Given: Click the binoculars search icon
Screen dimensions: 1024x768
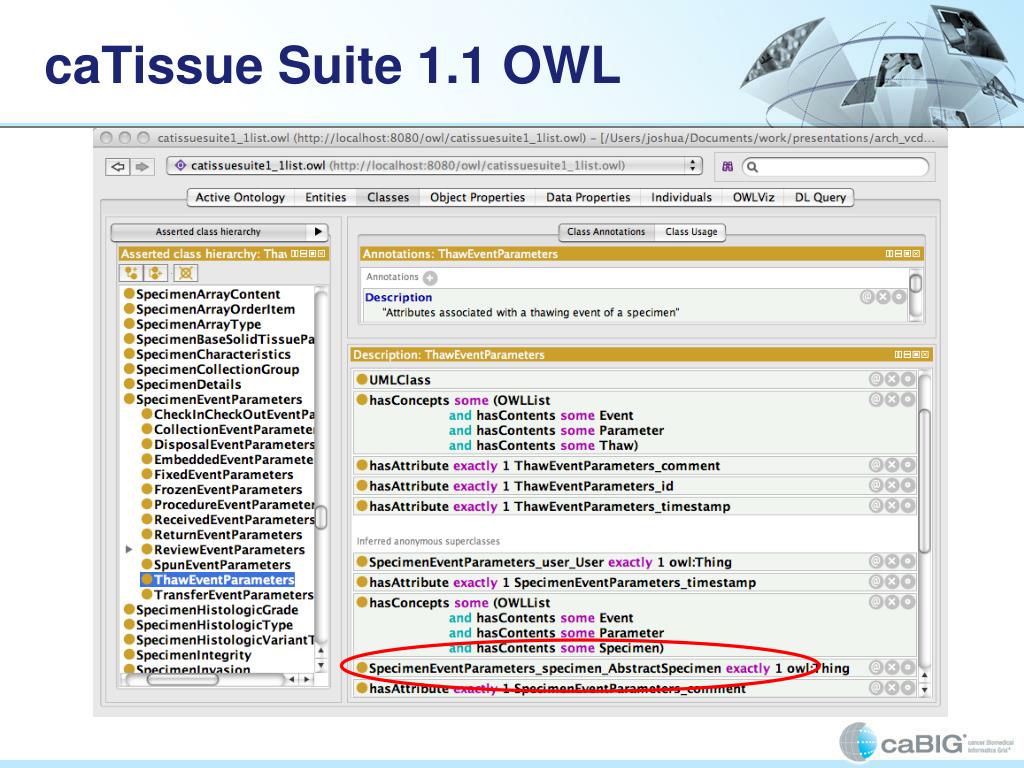Looking at the screenshot, I should 728,167.
